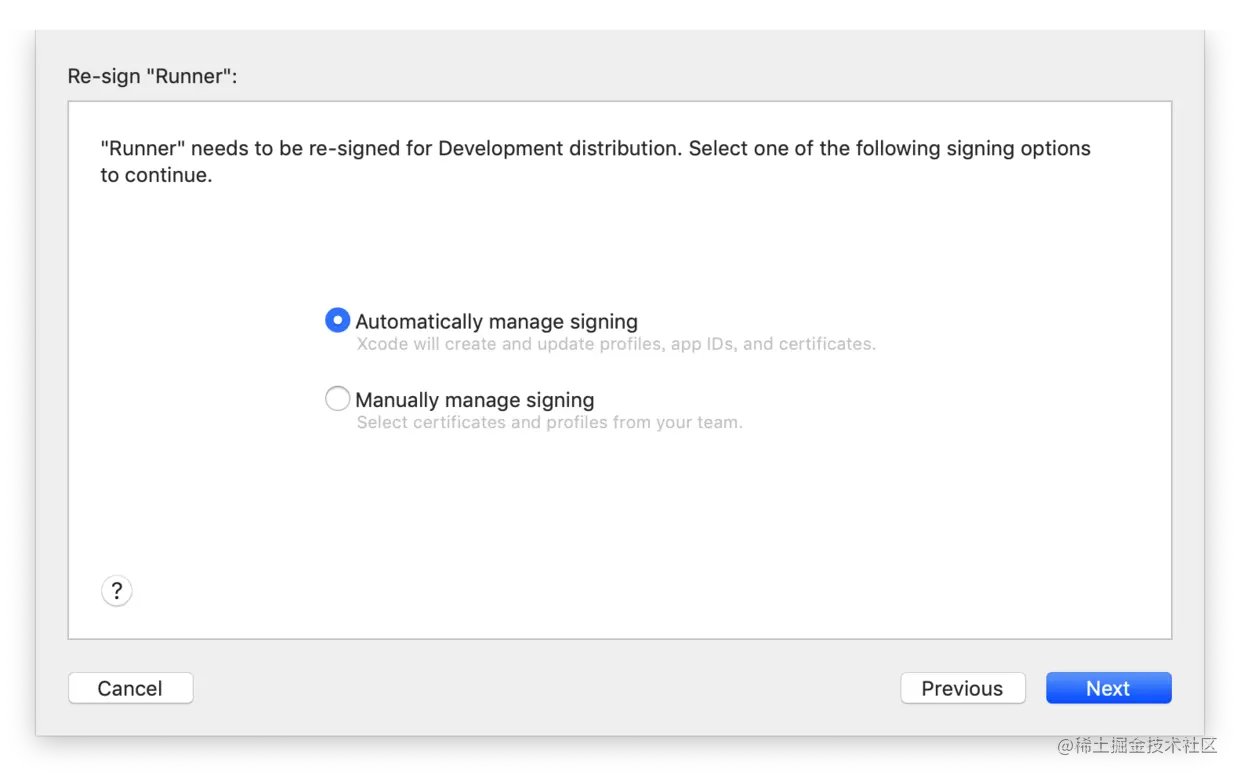Click the "Automatically manage signing" label text

click(x=496, y=322)
